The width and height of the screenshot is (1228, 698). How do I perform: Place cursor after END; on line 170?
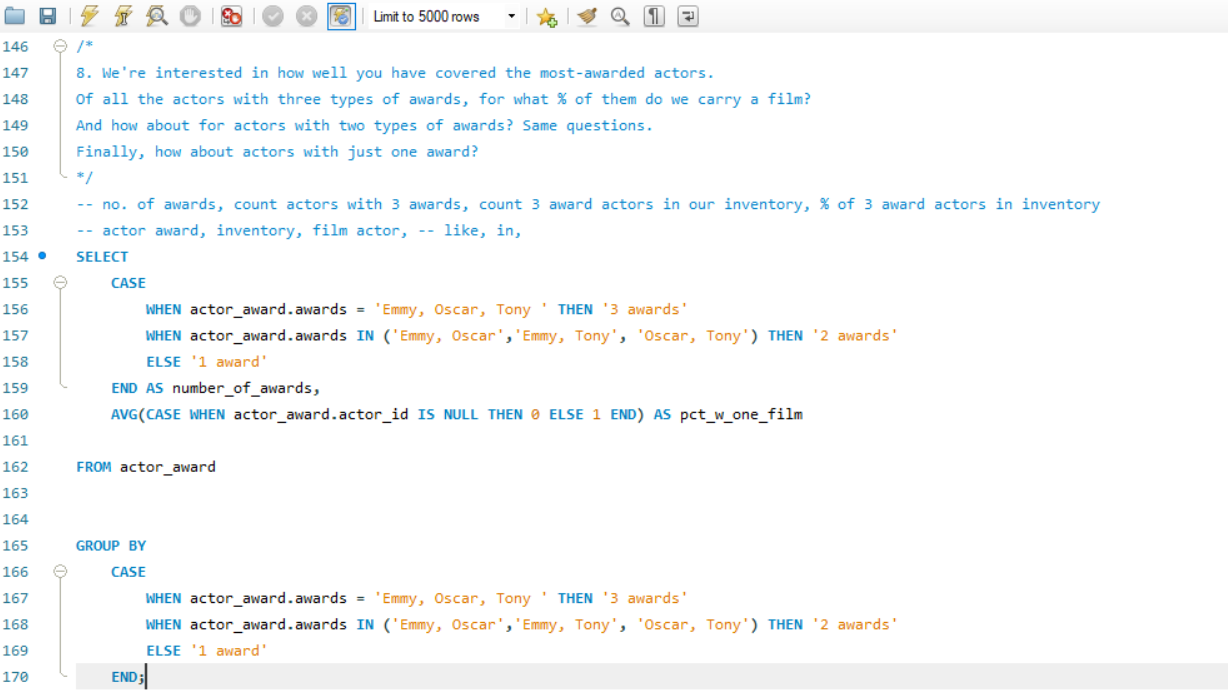(147, 677)
